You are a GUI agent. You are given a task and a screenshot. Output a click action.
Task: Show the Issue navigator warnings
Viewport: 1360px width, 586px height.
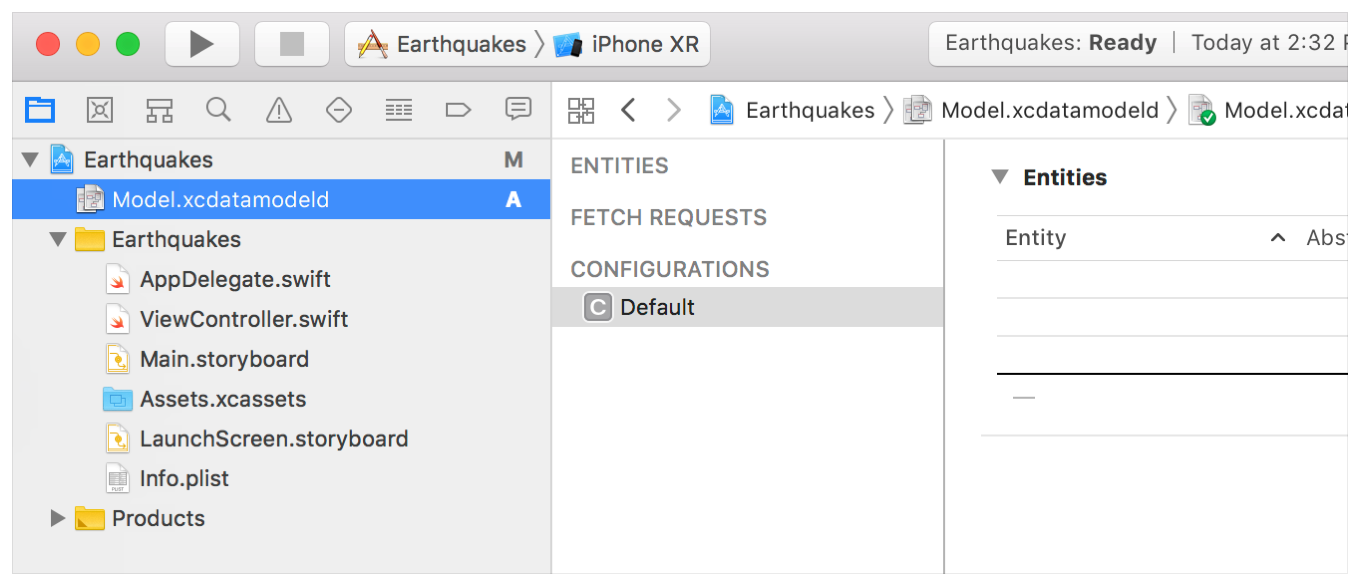(279, 110)
